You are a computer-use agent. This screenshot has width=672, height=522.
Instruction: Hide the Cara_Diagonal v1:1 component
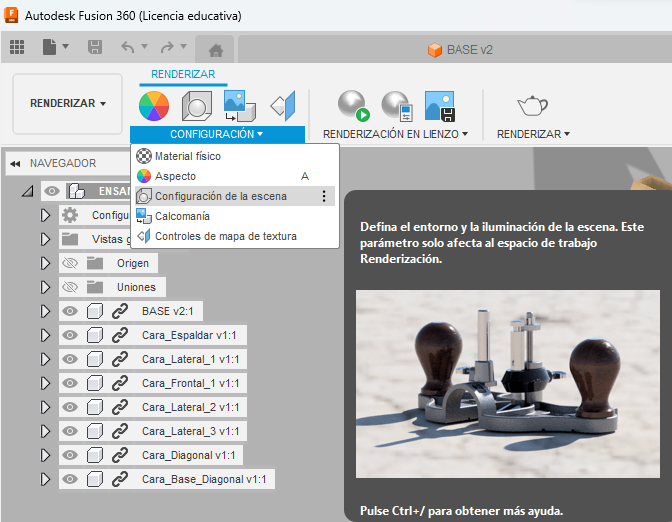click(70, 455)
